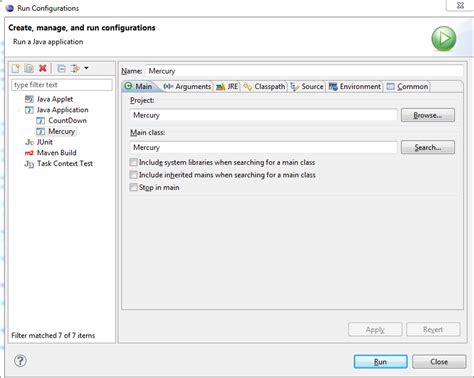Open the filter dropdown arrow in toolbar
474x378 pixels.
(86, 68)
